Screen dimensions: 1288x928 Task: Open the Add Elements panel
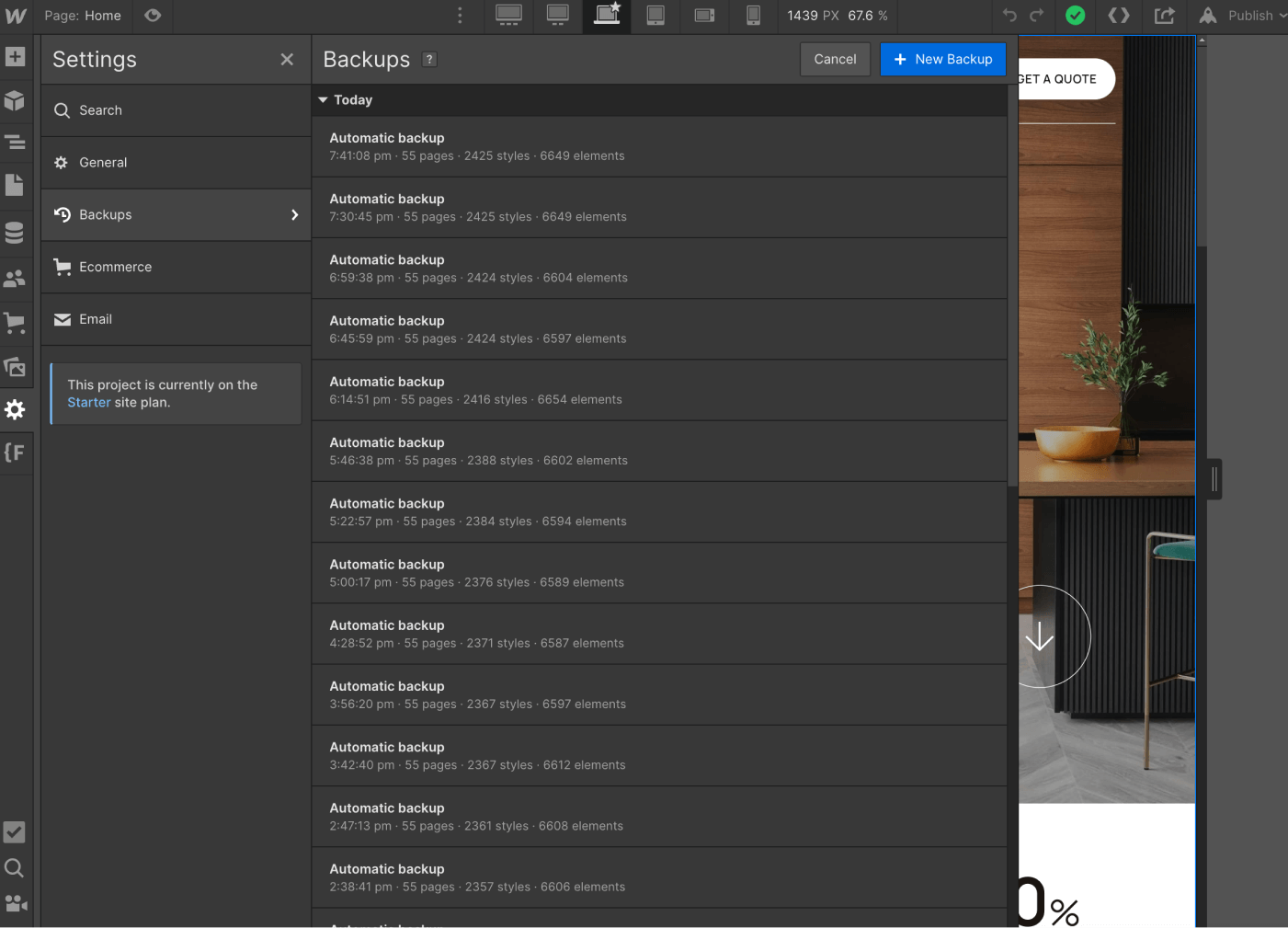(x=15, y=57)
